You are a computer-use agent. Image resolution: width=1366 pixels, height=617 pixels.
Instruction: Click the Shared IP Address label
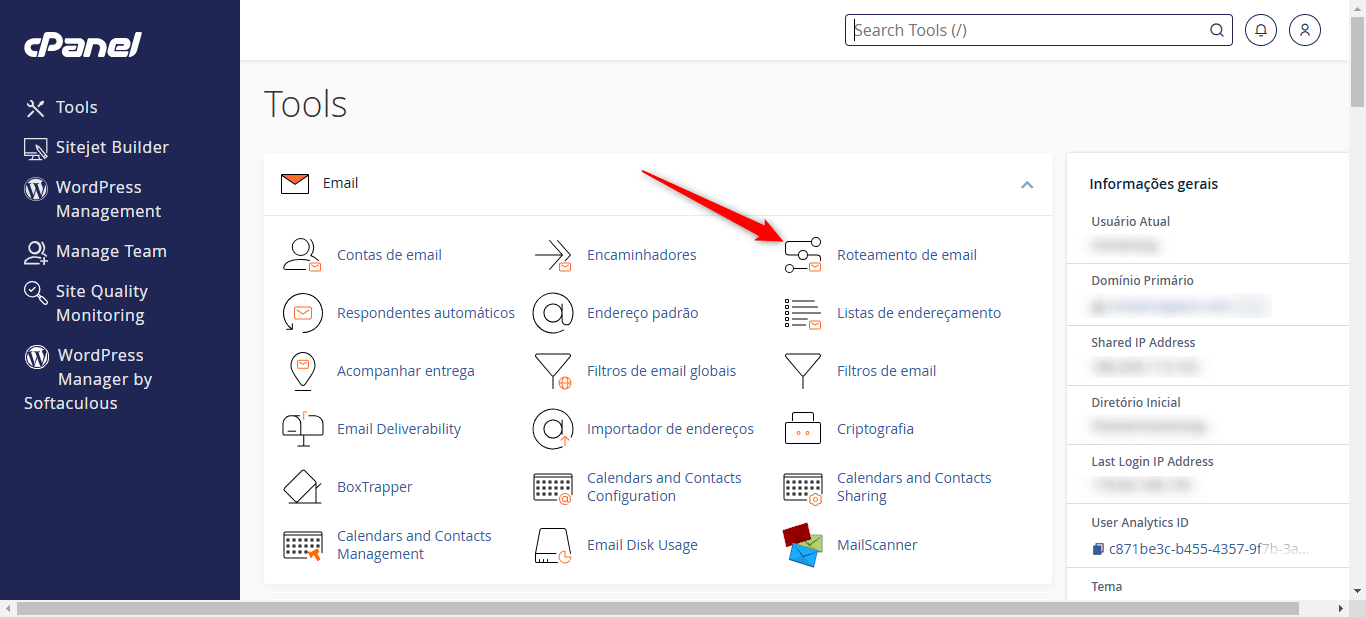tap(1143, 342)
